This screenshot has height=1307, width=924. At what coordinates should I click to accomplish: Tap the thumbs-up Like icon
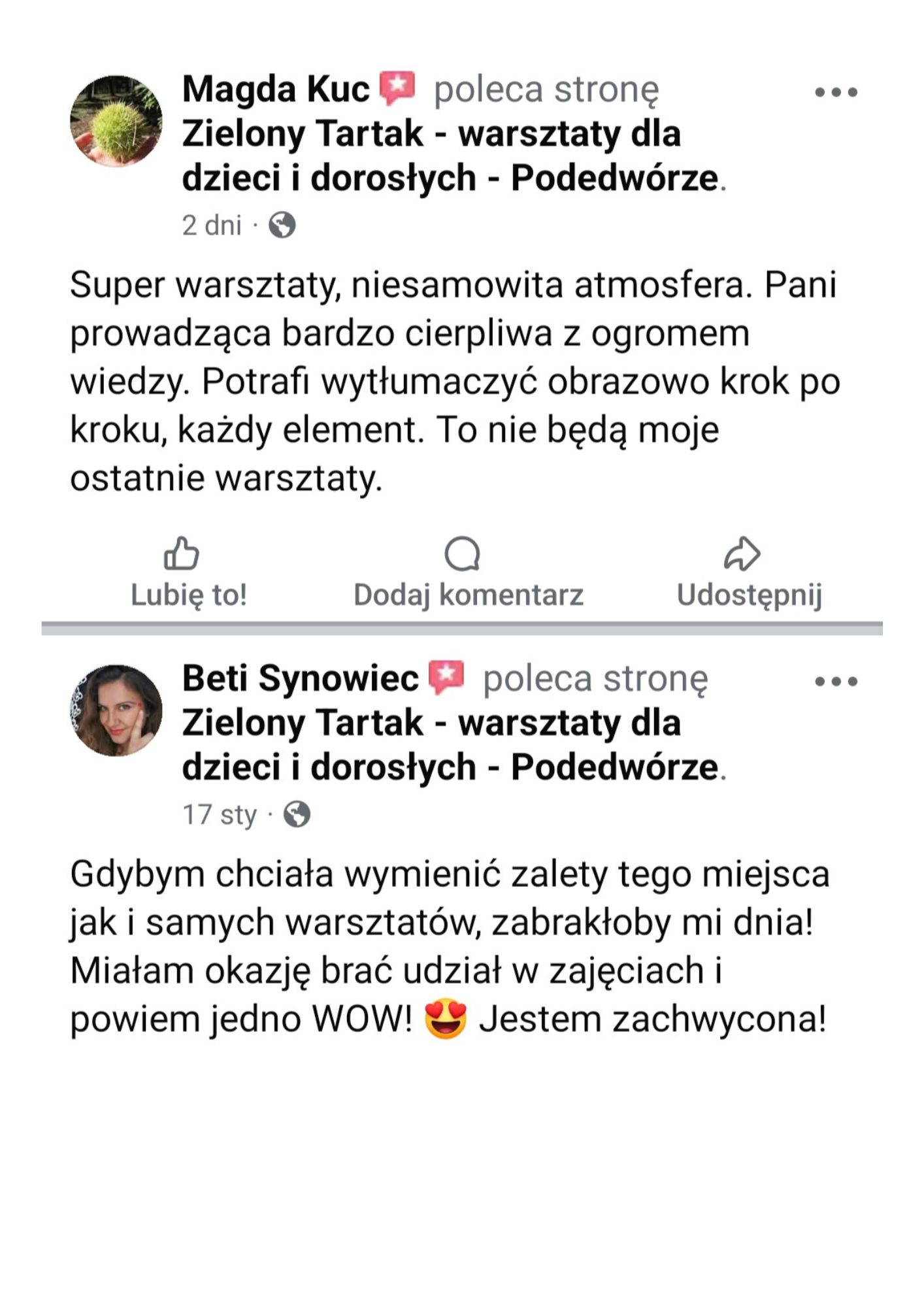tap(181, 554)
